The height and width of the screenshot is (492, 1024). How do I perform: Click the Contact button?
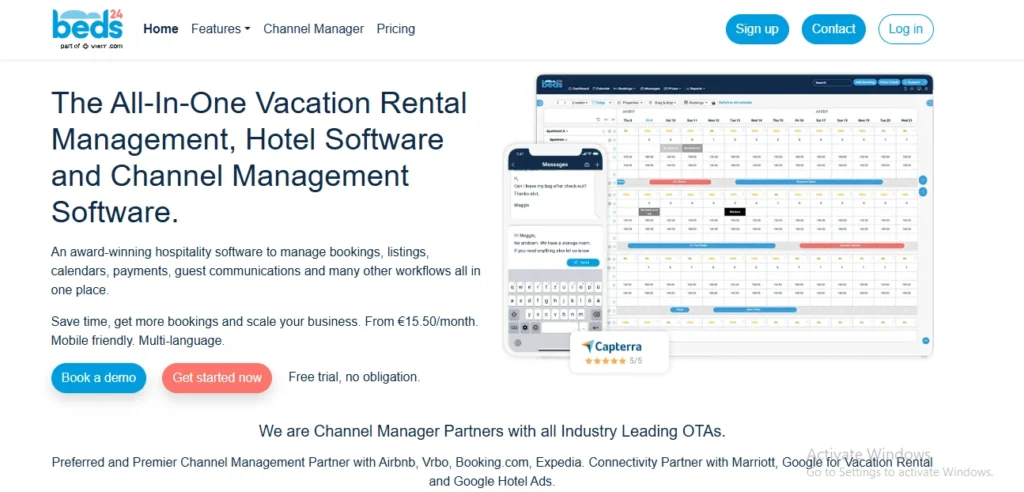click(833, 29)
